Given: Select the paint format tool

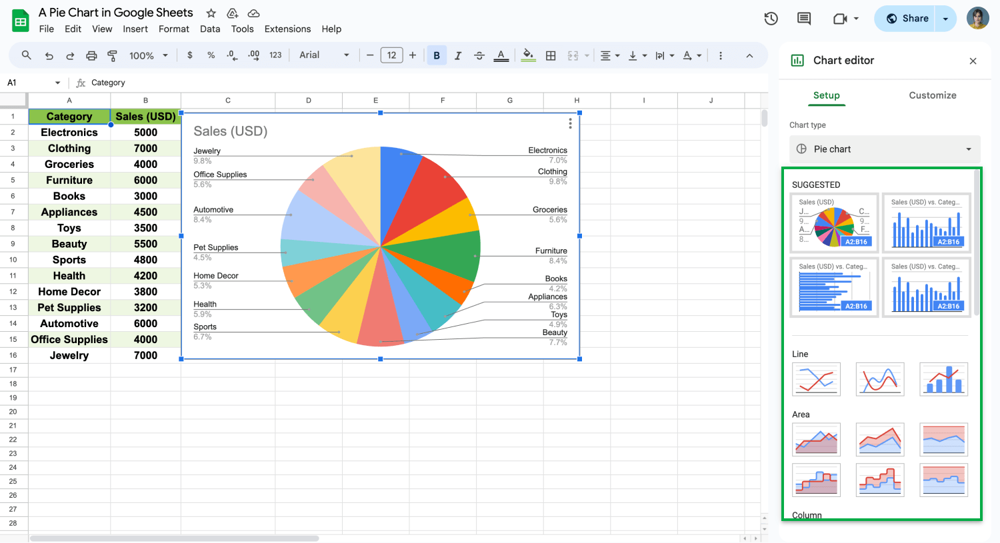Looking at the screenshot, I should click(x=112, y=56).
